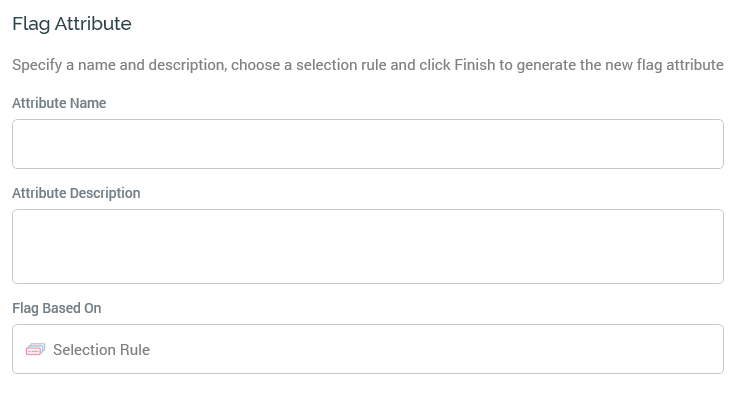Click the center of Attribute Description text area
743x397 pixels.
(368, 246)
